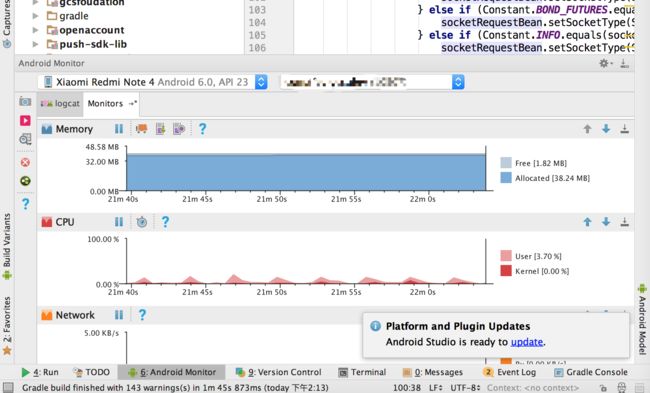Switch to the logcat tab
Image resolution: width=650 pixels, height=393 pixels.
point(60,104)
